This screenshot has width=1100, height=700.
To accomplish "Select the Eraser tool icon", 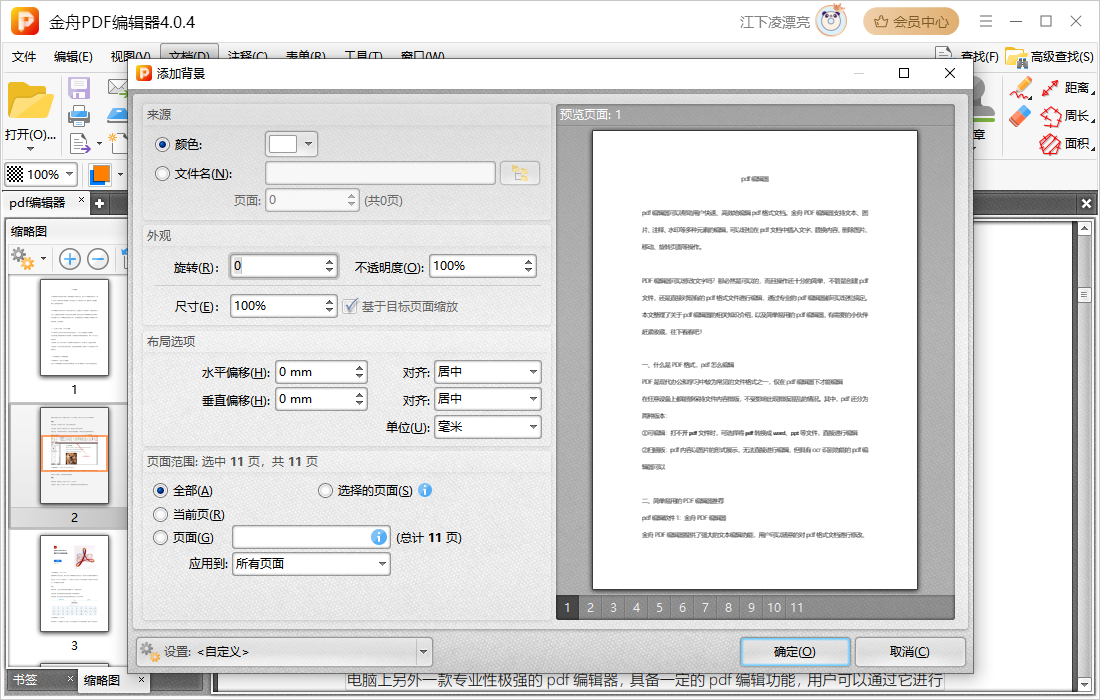I will [1021, 116].
